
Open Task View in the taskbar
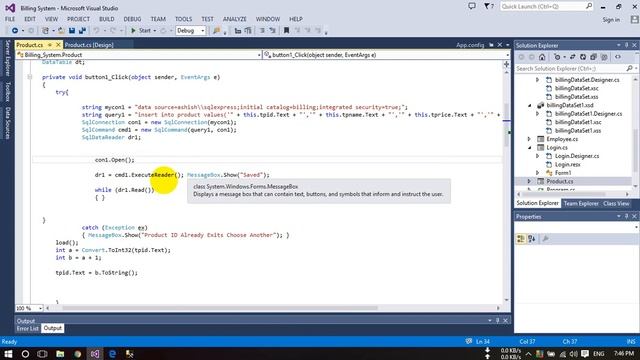pos(42,354)
